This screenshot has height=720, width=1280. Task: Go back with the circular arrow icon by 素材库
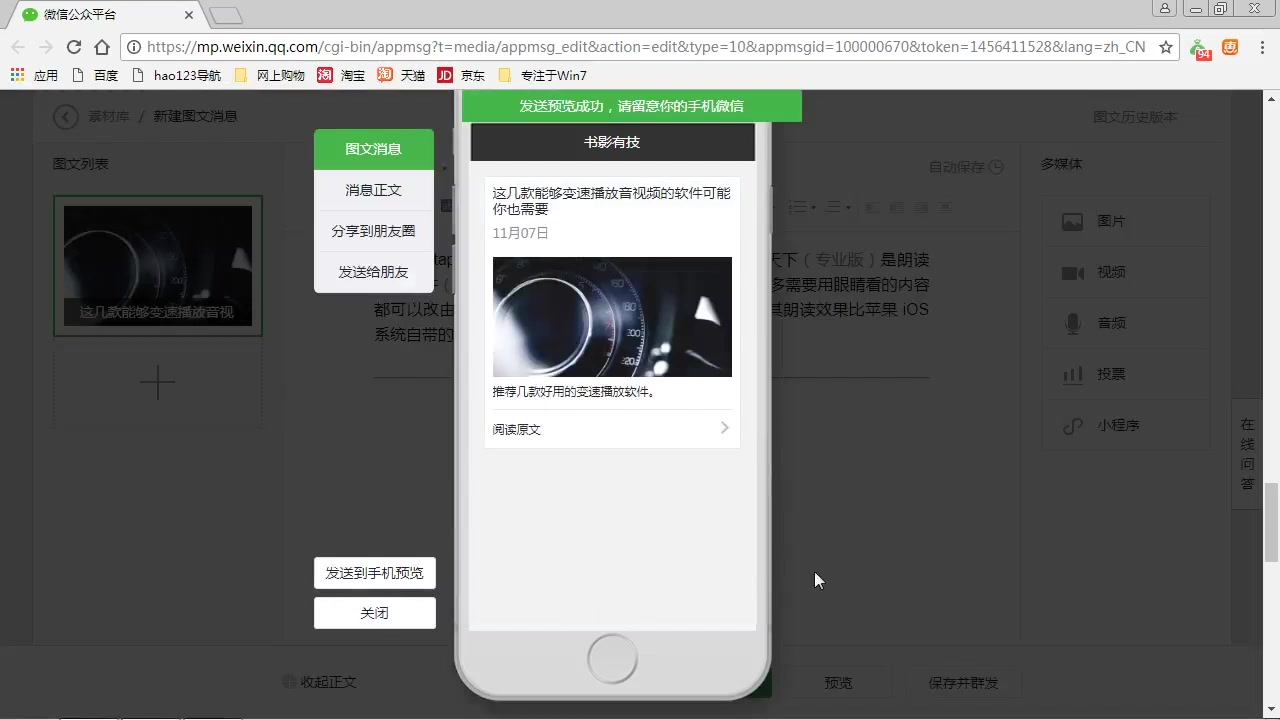(65, 116)
